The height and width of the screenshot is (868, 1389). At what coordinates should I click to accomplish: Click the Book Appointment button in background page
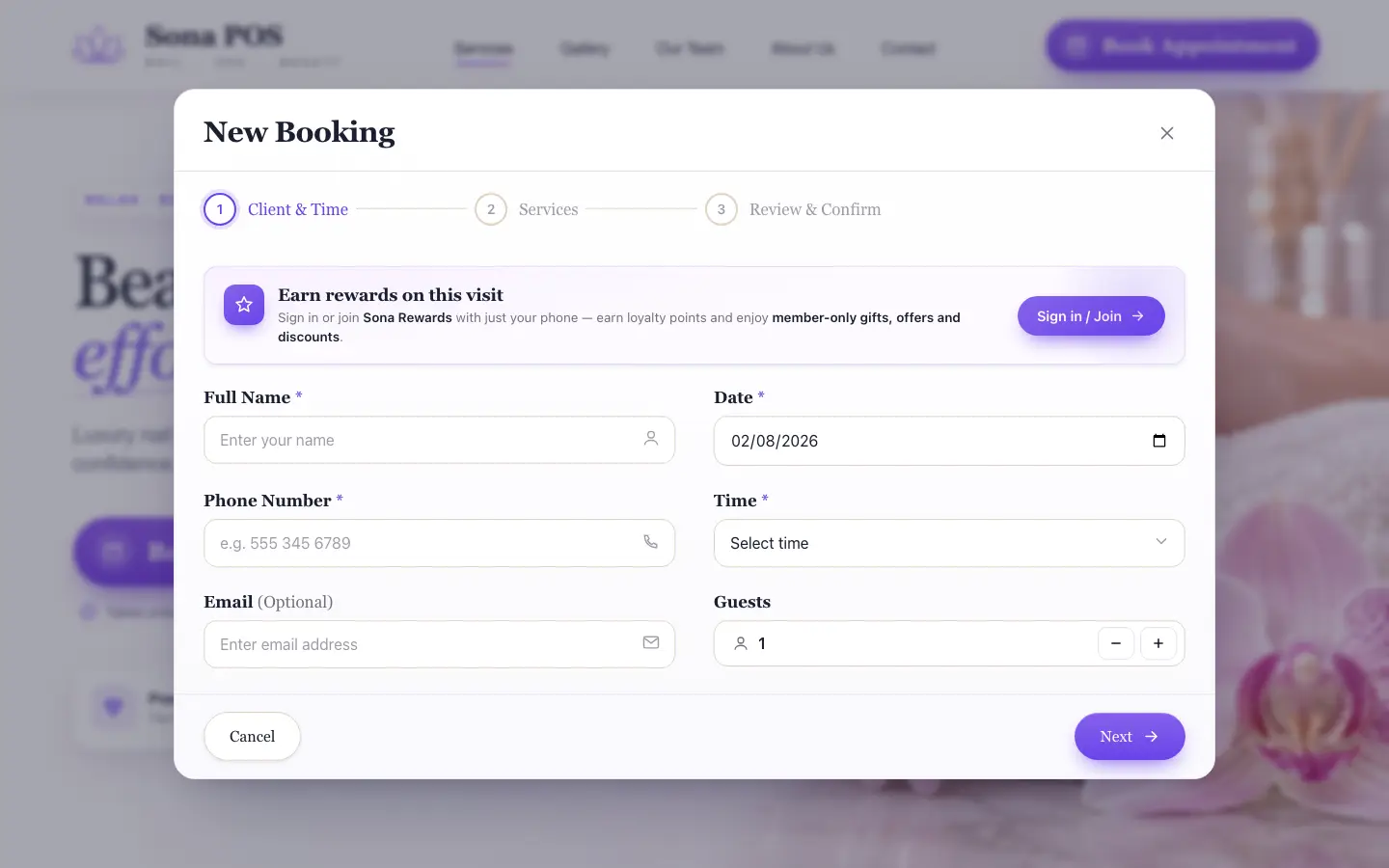[x=1183, y=45]
